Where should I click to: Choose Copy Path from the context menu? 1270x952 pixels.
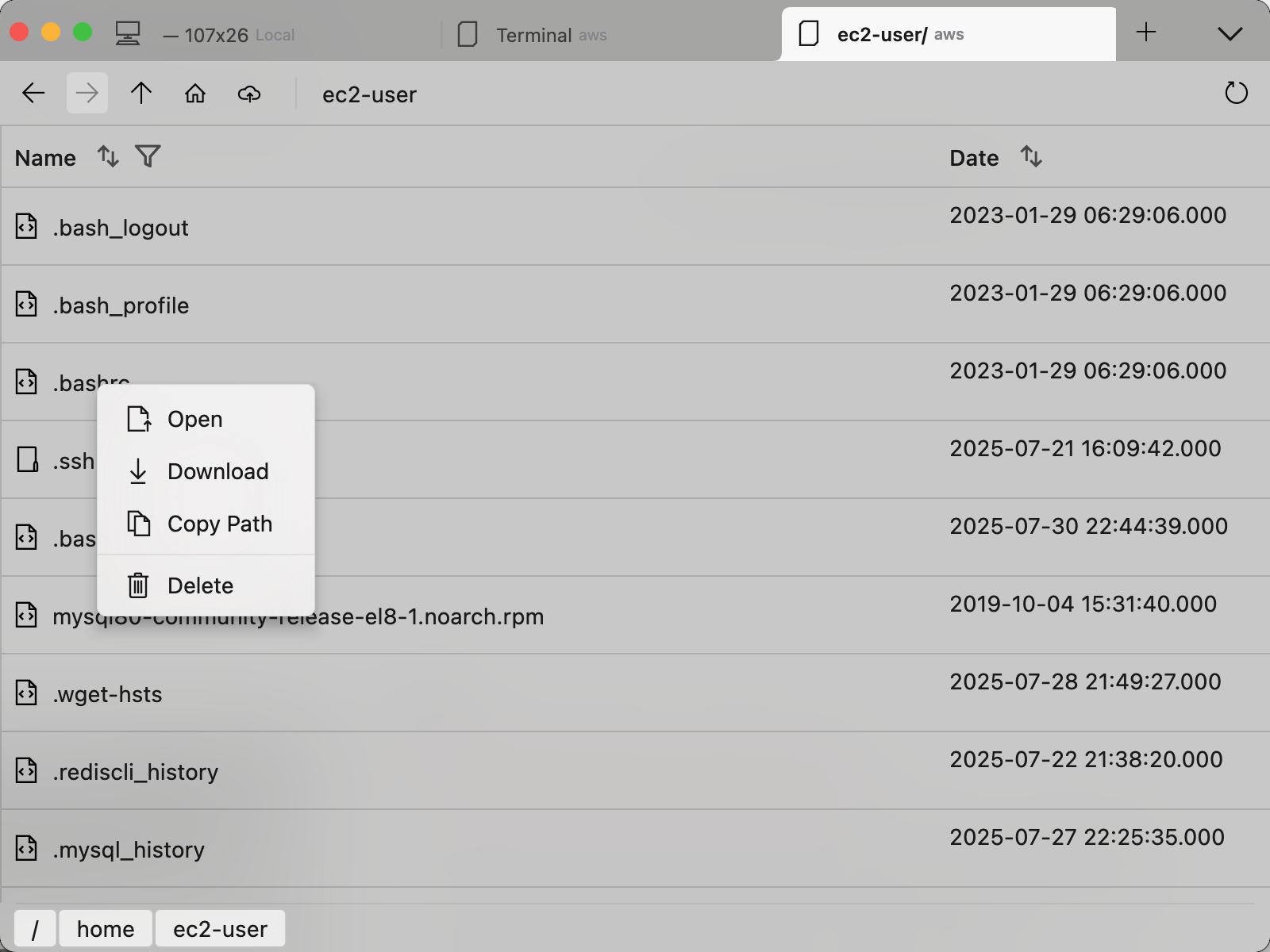point(206,524)
